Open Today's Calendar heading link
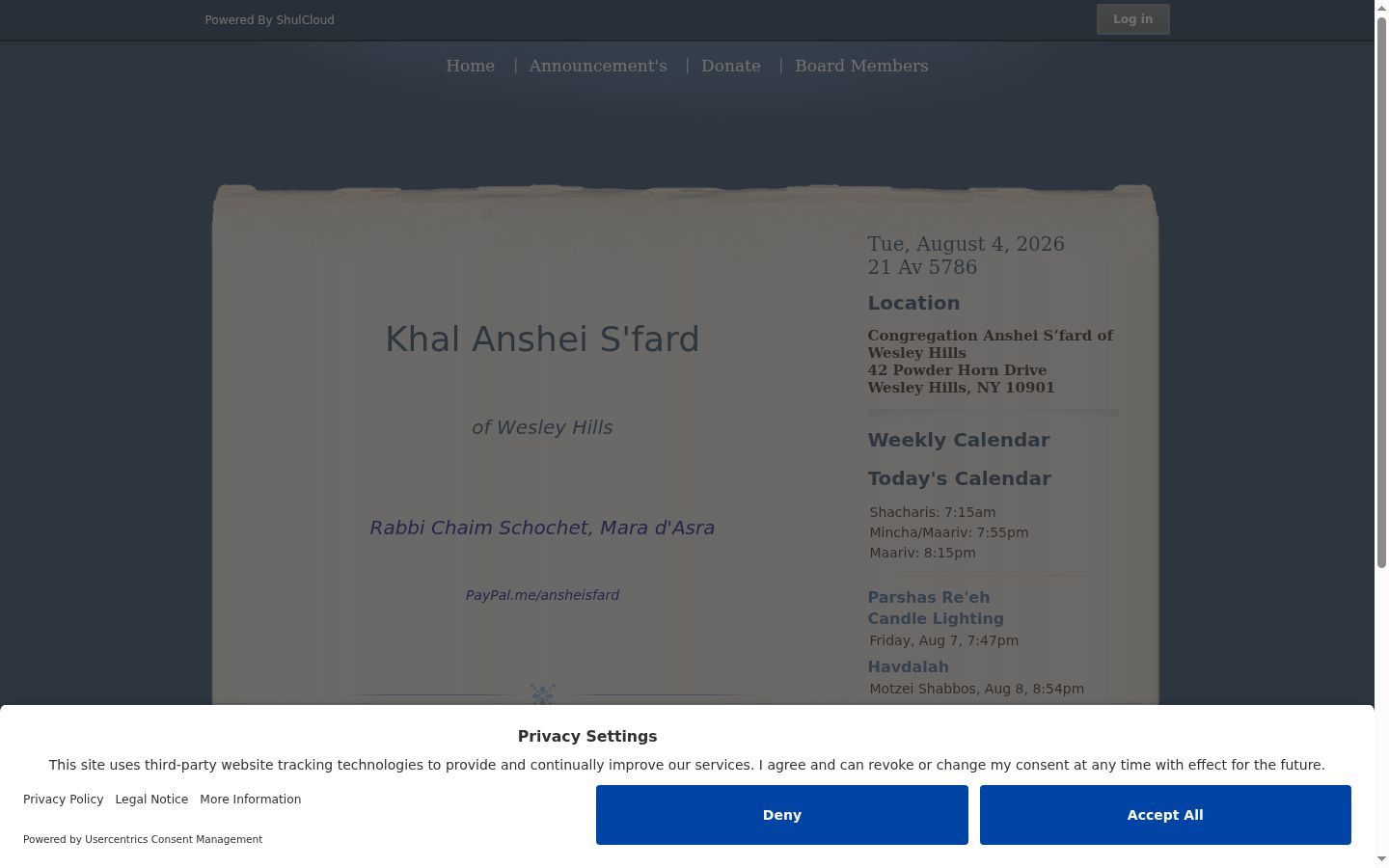The width and height of the screenshot is (1389, 868). click(959, 478)
